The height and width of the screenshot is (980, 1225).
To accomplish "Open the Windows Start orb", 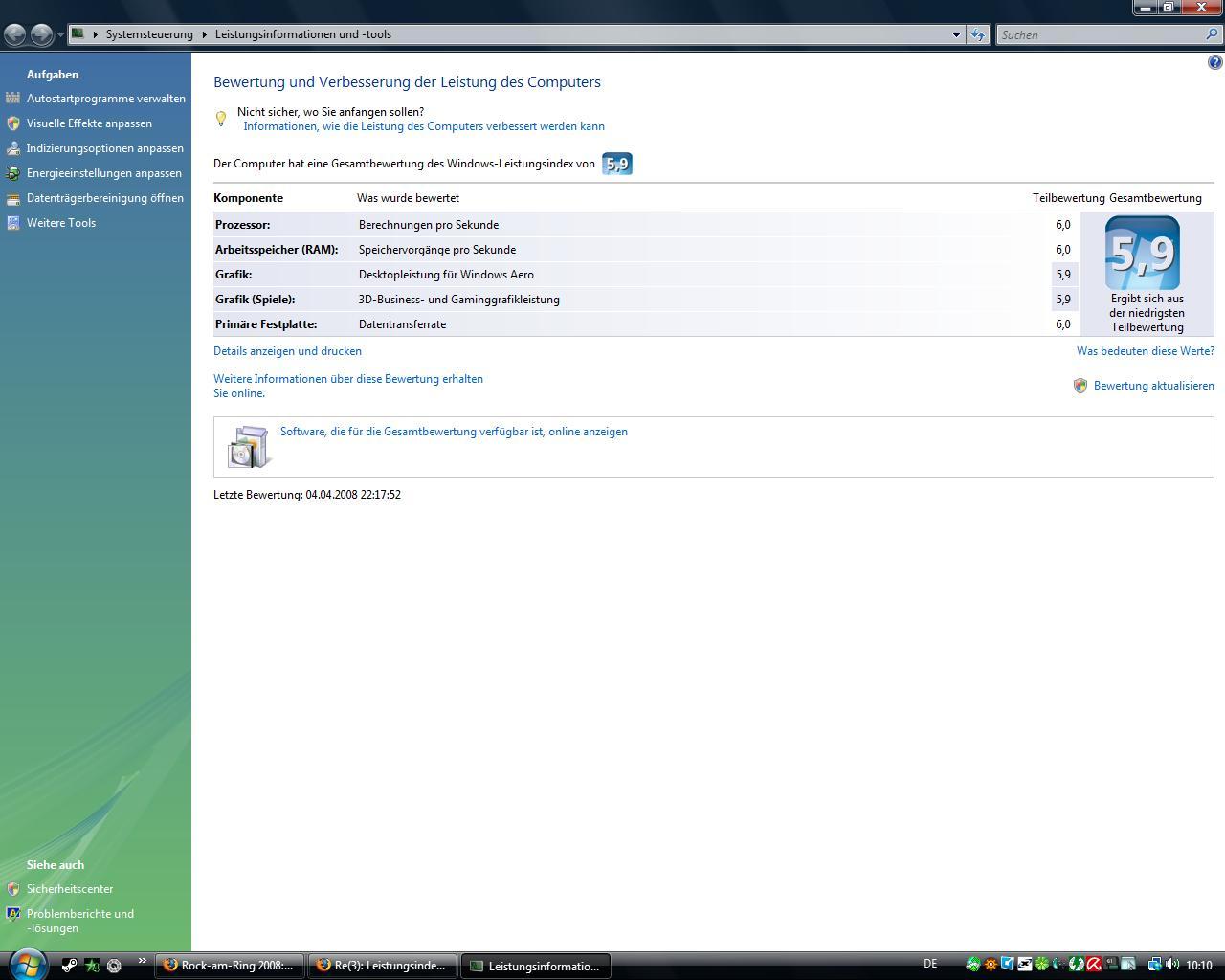I will pos(28,963).
